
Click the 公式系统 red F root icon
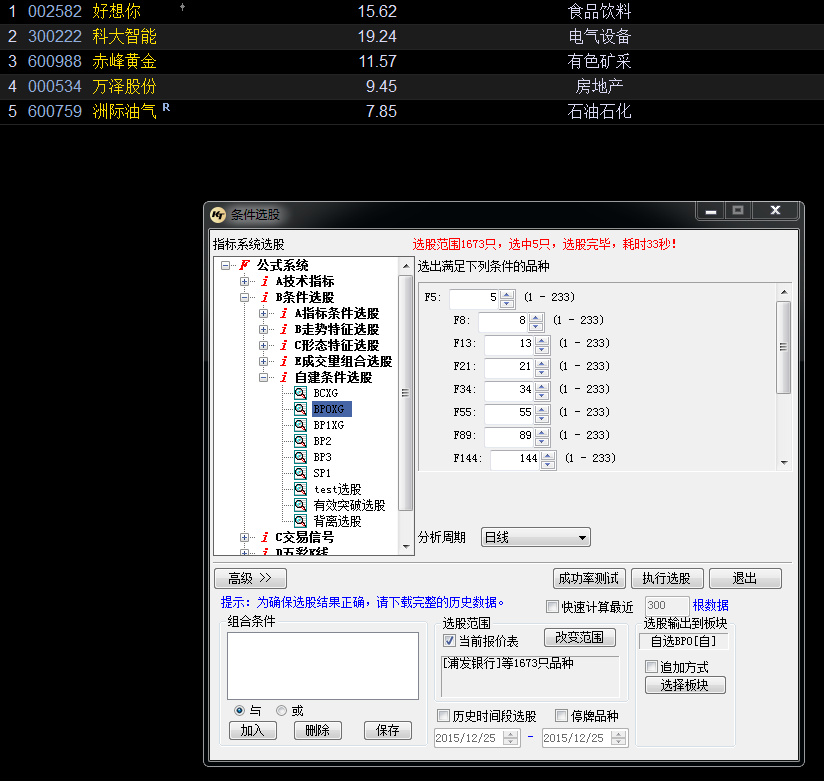pos(244,265)
